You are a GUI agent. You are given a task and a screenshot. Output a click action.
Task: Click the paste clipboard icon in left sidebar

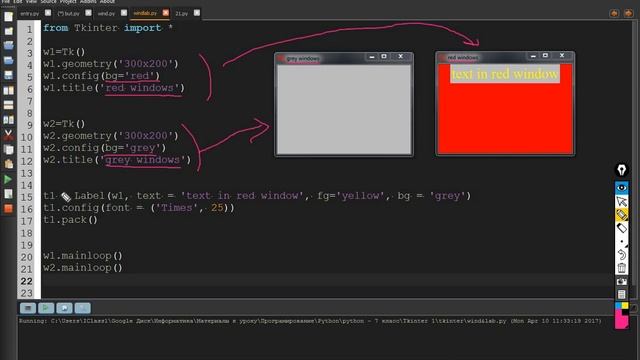tap(8, 164)
